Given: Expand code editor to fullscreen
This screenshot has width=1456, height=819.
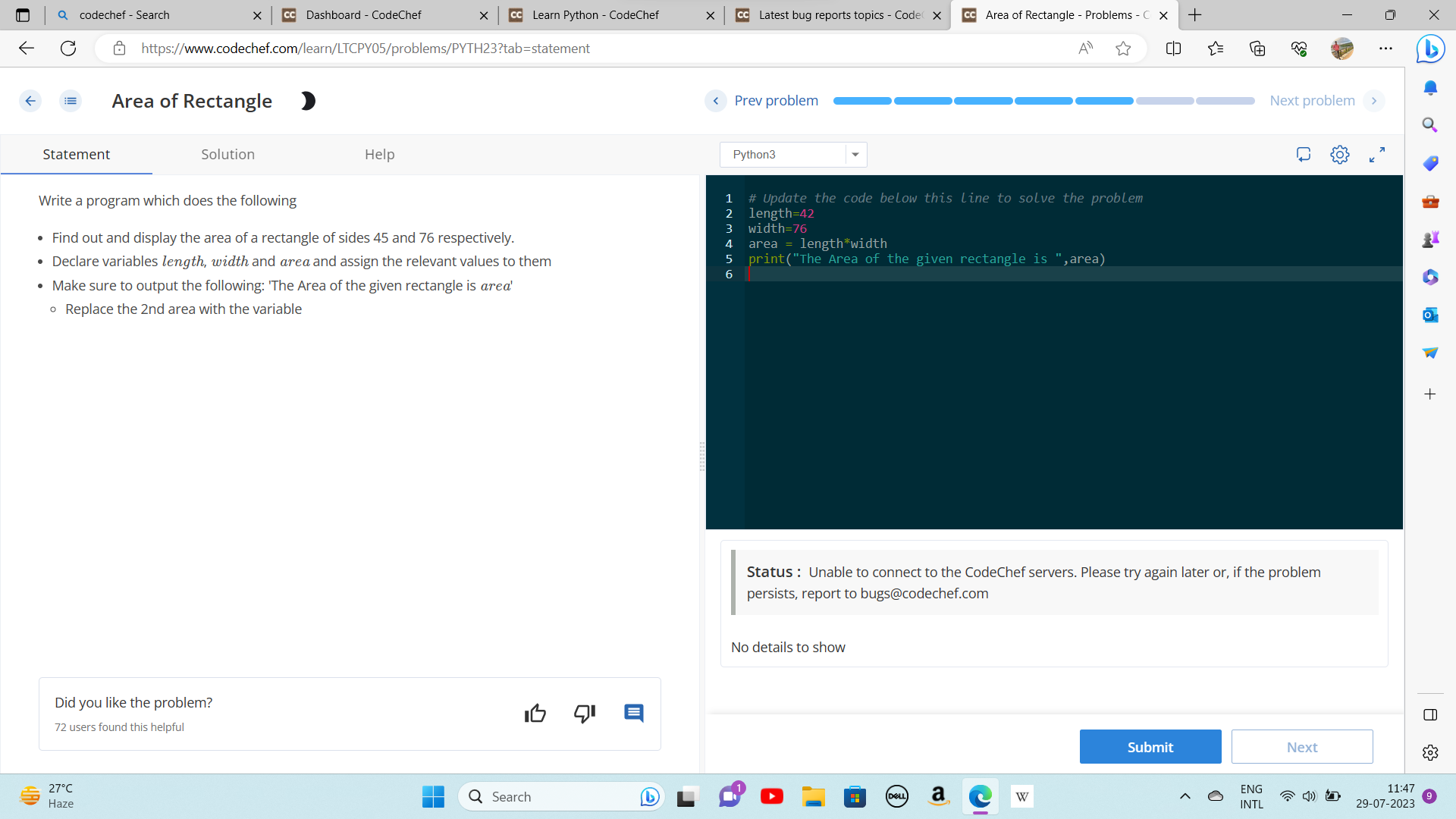Looking at the screenshot, I should point(1377,155).
